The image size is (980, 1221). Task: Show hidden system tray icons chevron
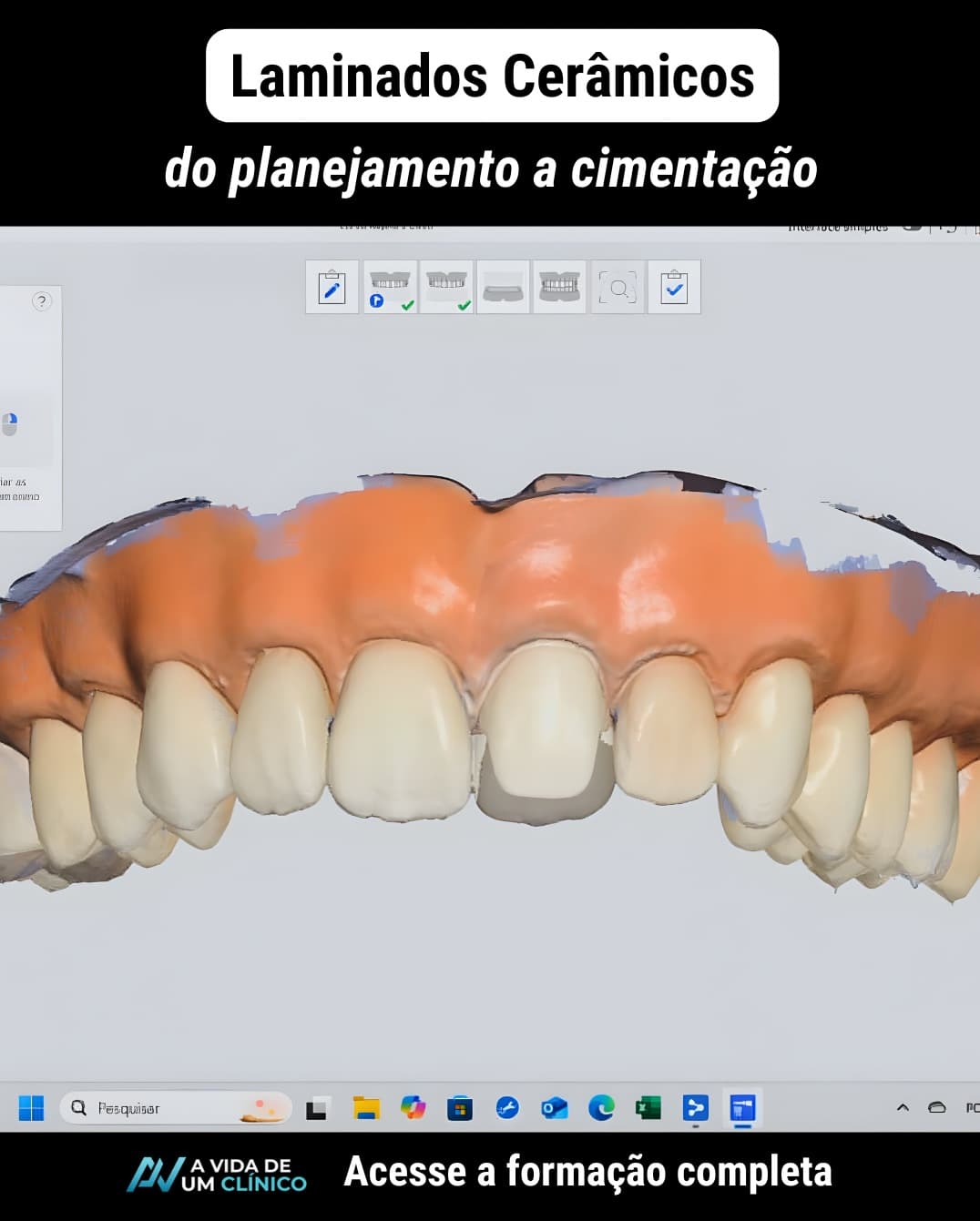903,1108
